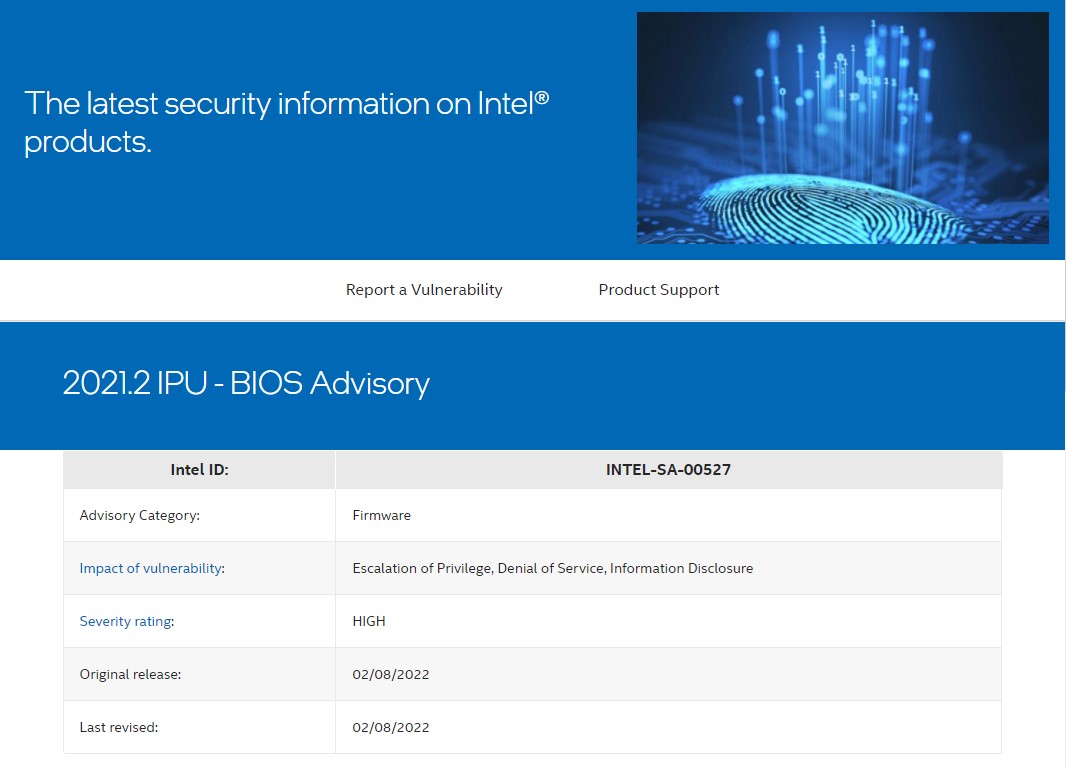The image size is (1066, 768).
Task: Select the INTEL-SA-00527 ID text
Action: pyautogui.click(x=668, y=470)
